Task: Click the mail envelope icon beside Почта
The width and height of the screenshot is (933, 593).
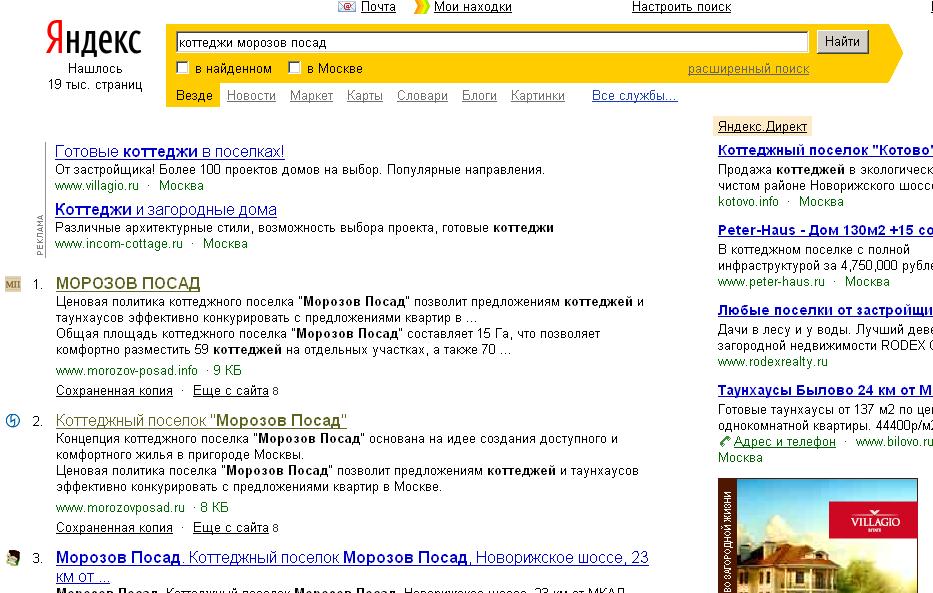Action: [x=346, y=7]
